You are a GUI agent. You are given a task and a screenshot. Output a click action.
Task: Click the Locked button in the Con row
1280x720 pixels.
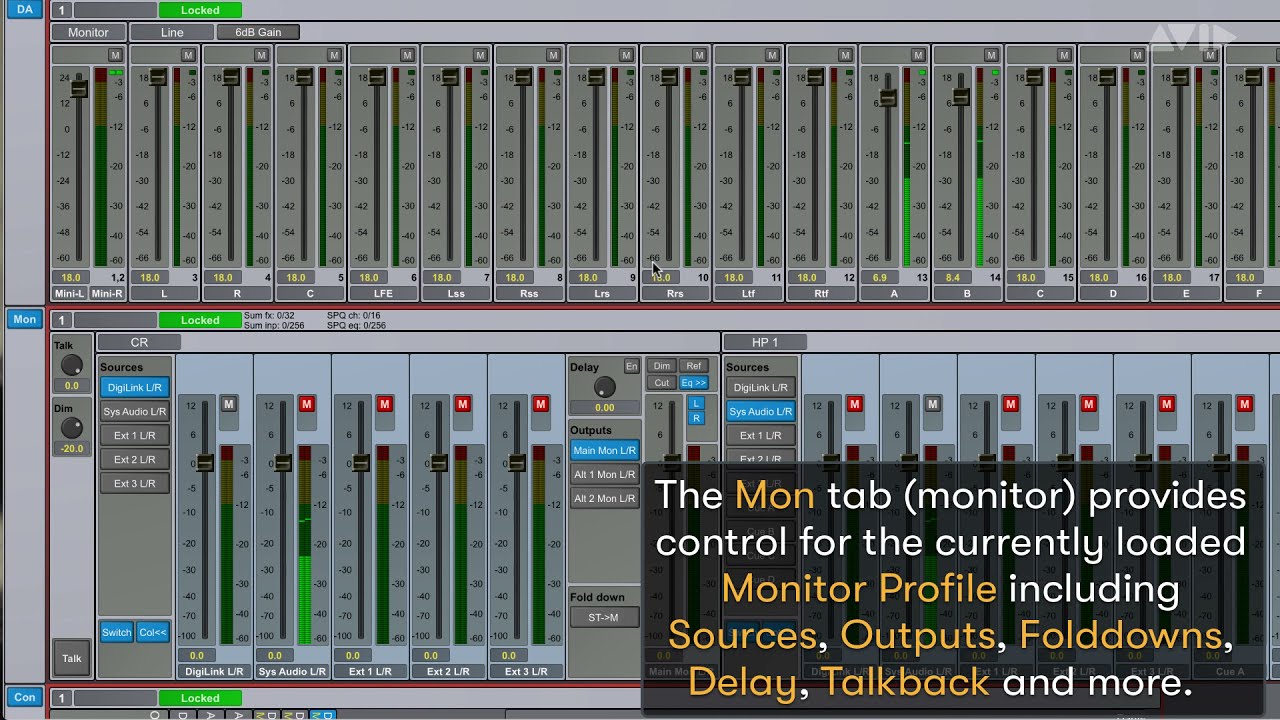pyautogui.click(x=200, y=698)
